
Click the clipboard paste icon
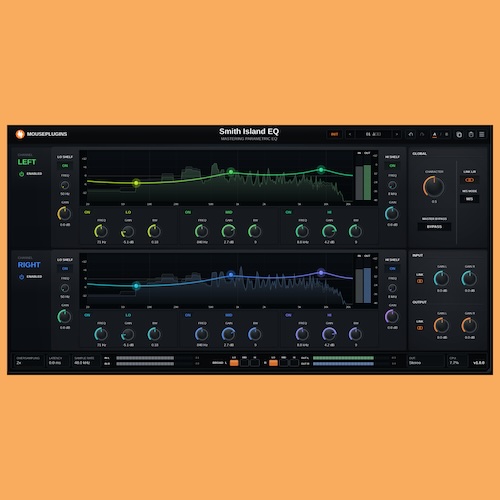point(471,134)
